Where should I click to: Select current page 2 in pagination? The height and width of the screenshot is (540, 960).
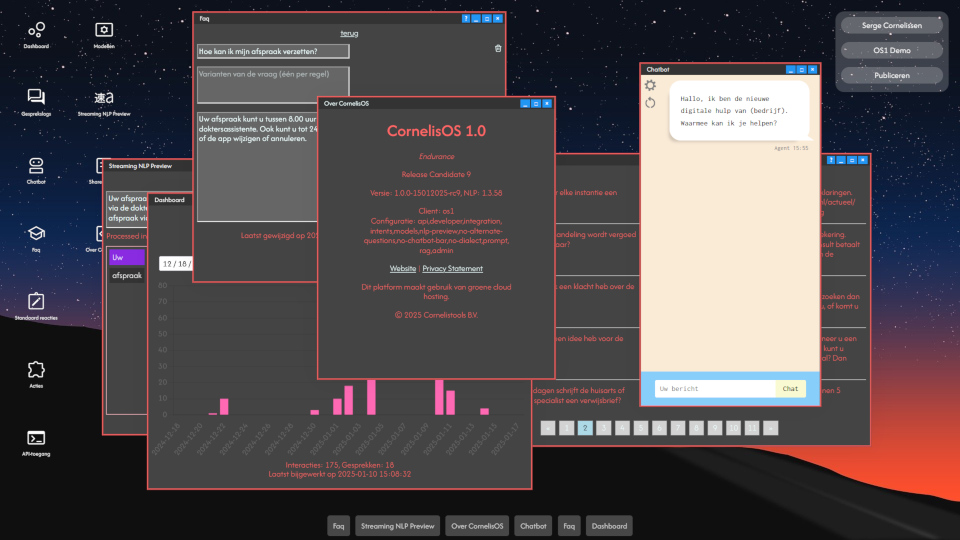tap(585, 428)
